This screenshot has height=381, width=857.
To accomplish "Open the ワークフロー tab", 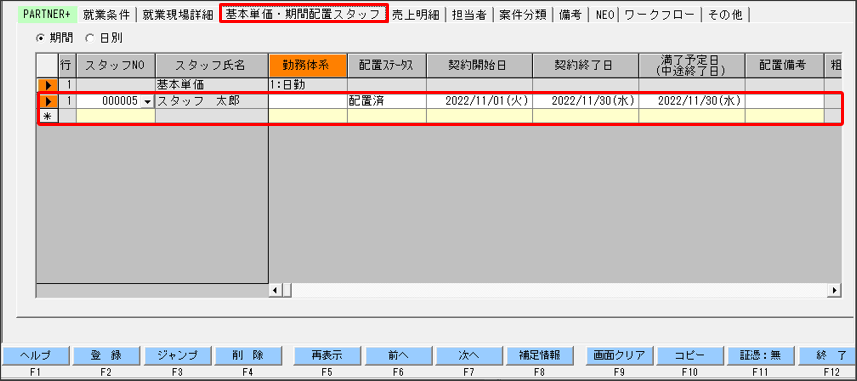I will point(661,15).
